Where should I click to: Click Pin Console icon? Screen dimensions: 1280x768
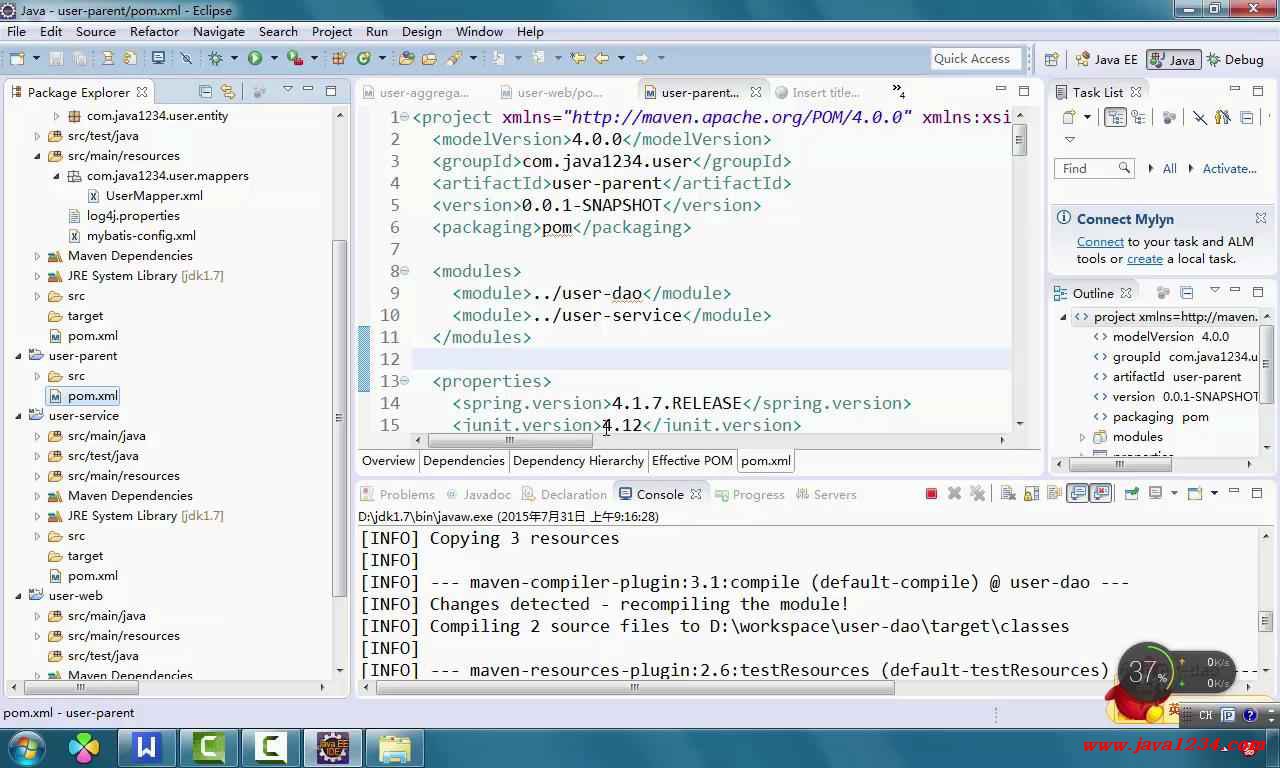point(1132,494)
